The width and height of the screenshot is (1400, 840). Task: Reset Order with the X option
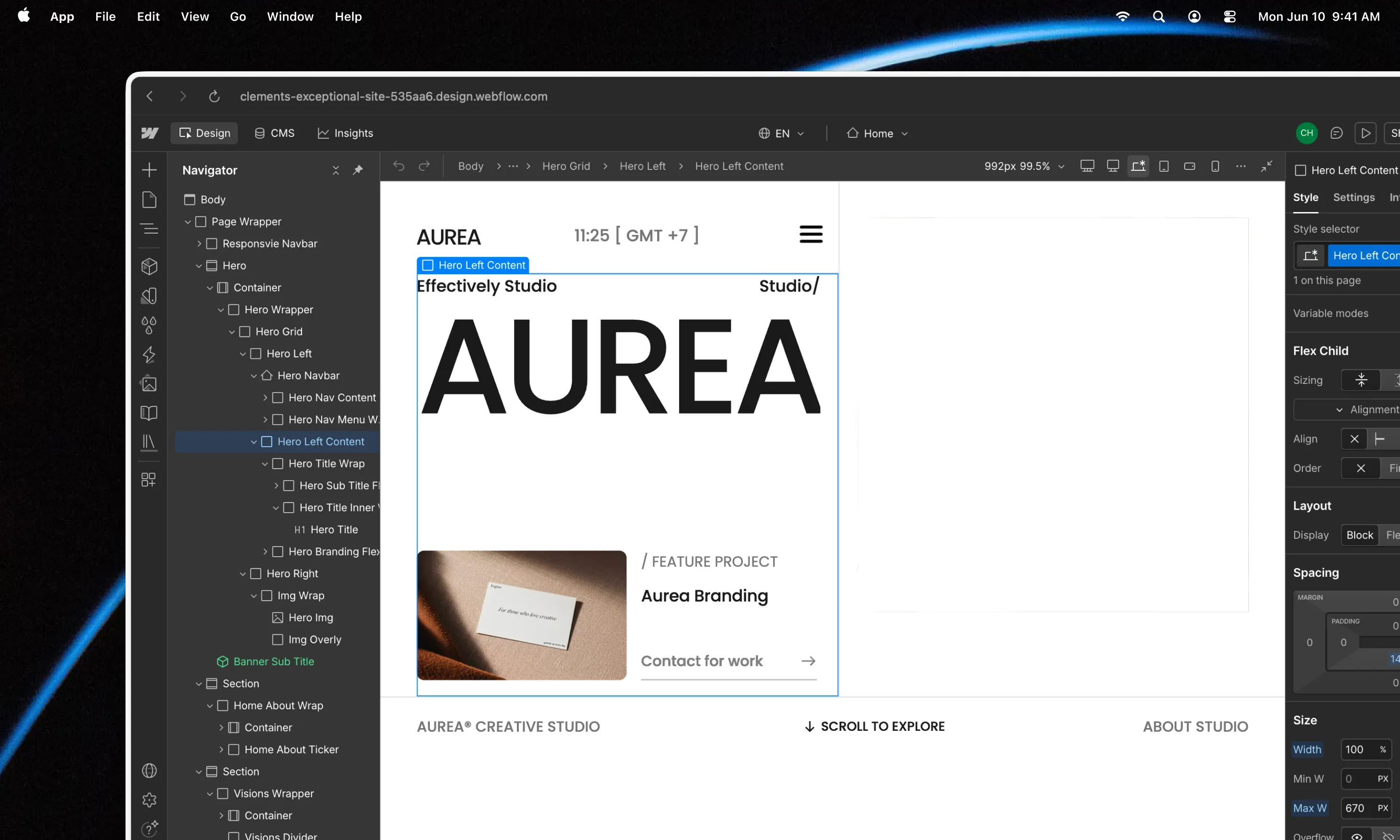point(1361,468)
